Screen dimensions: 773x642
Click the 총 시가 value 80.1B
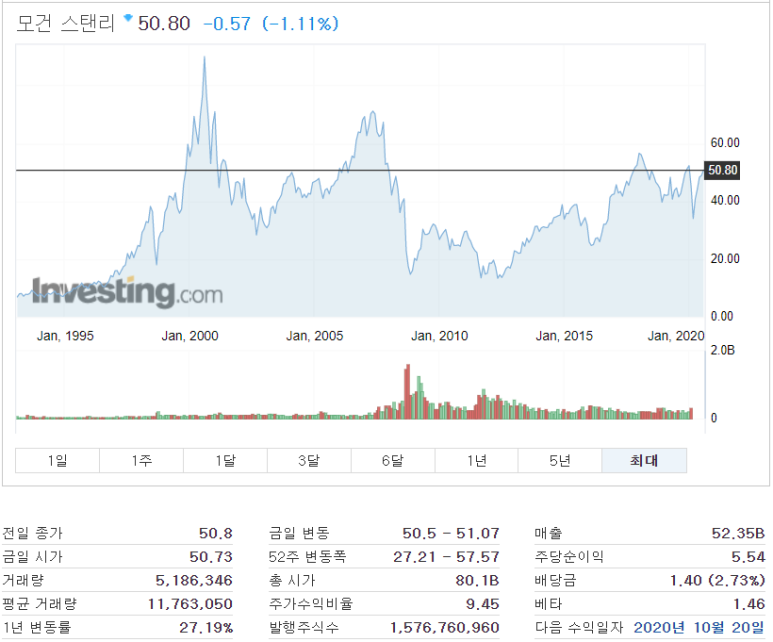(477, 580)
